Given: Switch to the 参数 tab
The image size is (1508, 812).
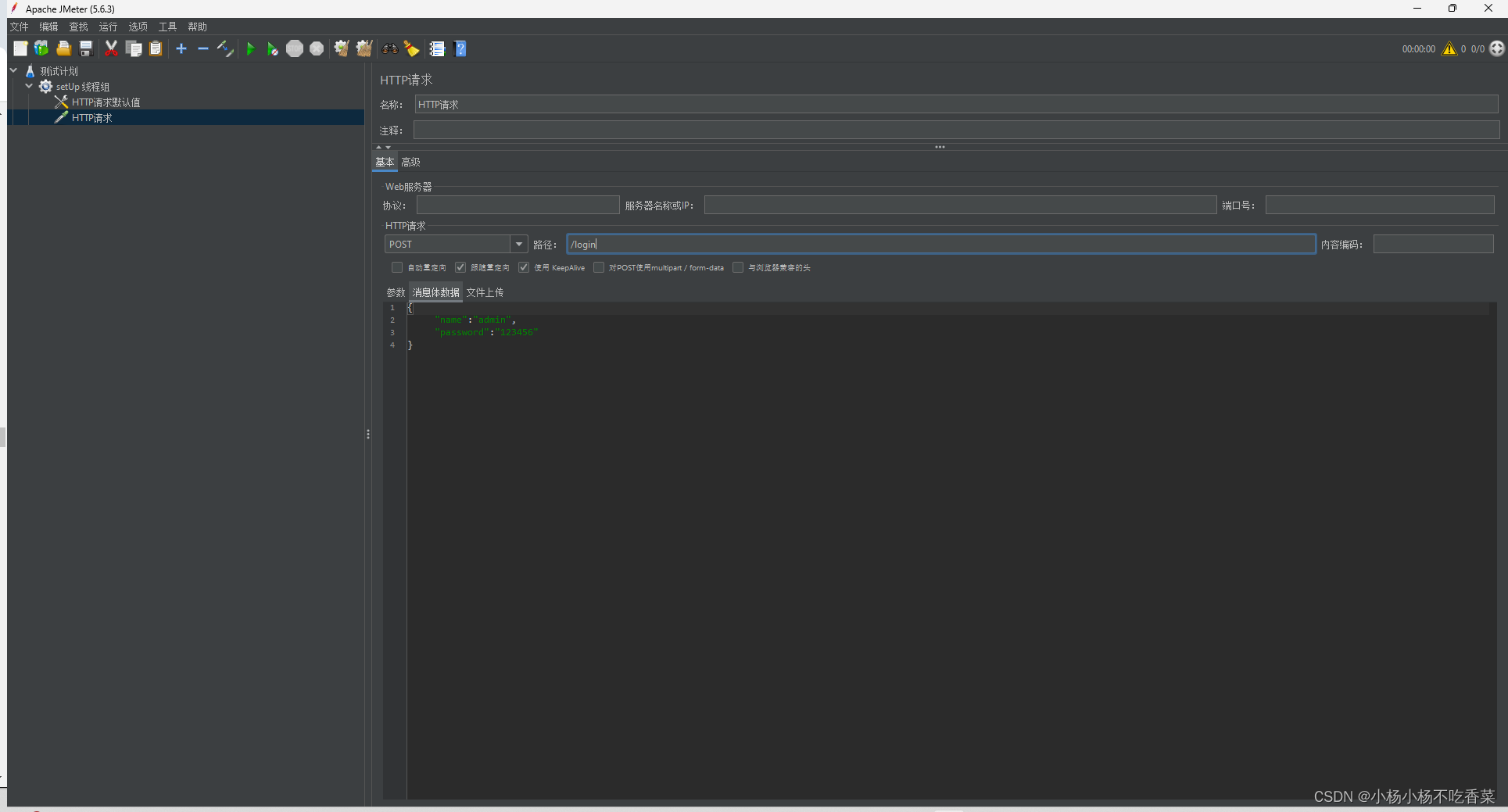Looking at the screenshot, I should click(x=396, y=292).
